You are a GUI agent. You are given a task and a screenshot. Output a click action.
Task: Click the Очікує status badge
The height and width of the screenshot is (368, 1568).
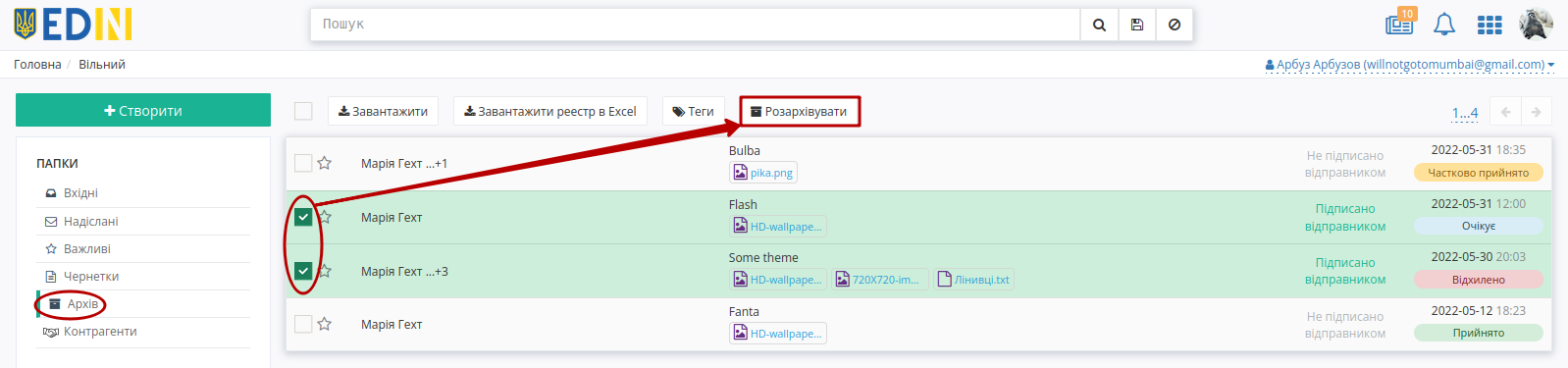1478,226
